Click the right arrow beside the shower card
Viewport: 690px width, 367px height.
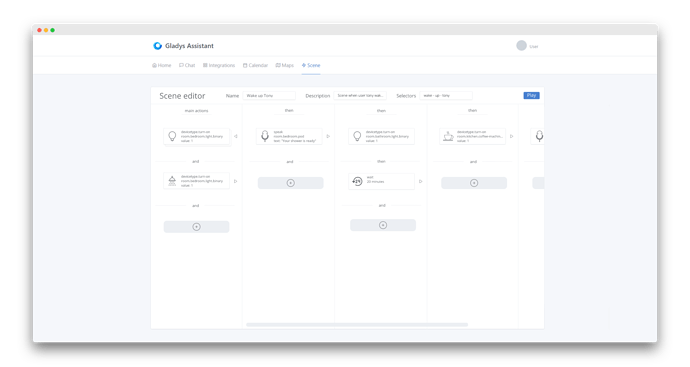click(x=235, y=181)
